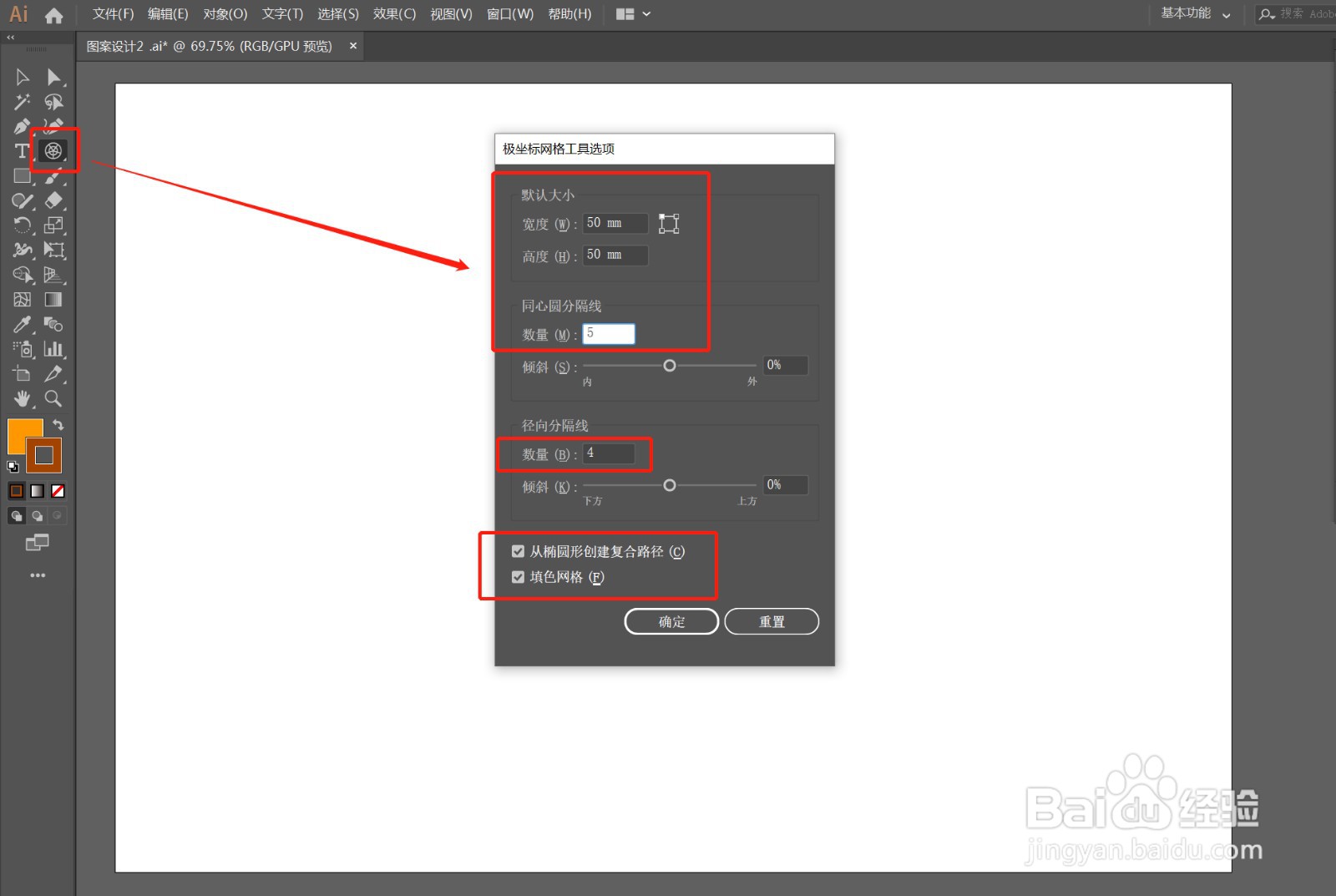Select the Selection tool (black arrow)
Image resolution: width=1336 pixels, height=896 pixels.
click(23, 77)
